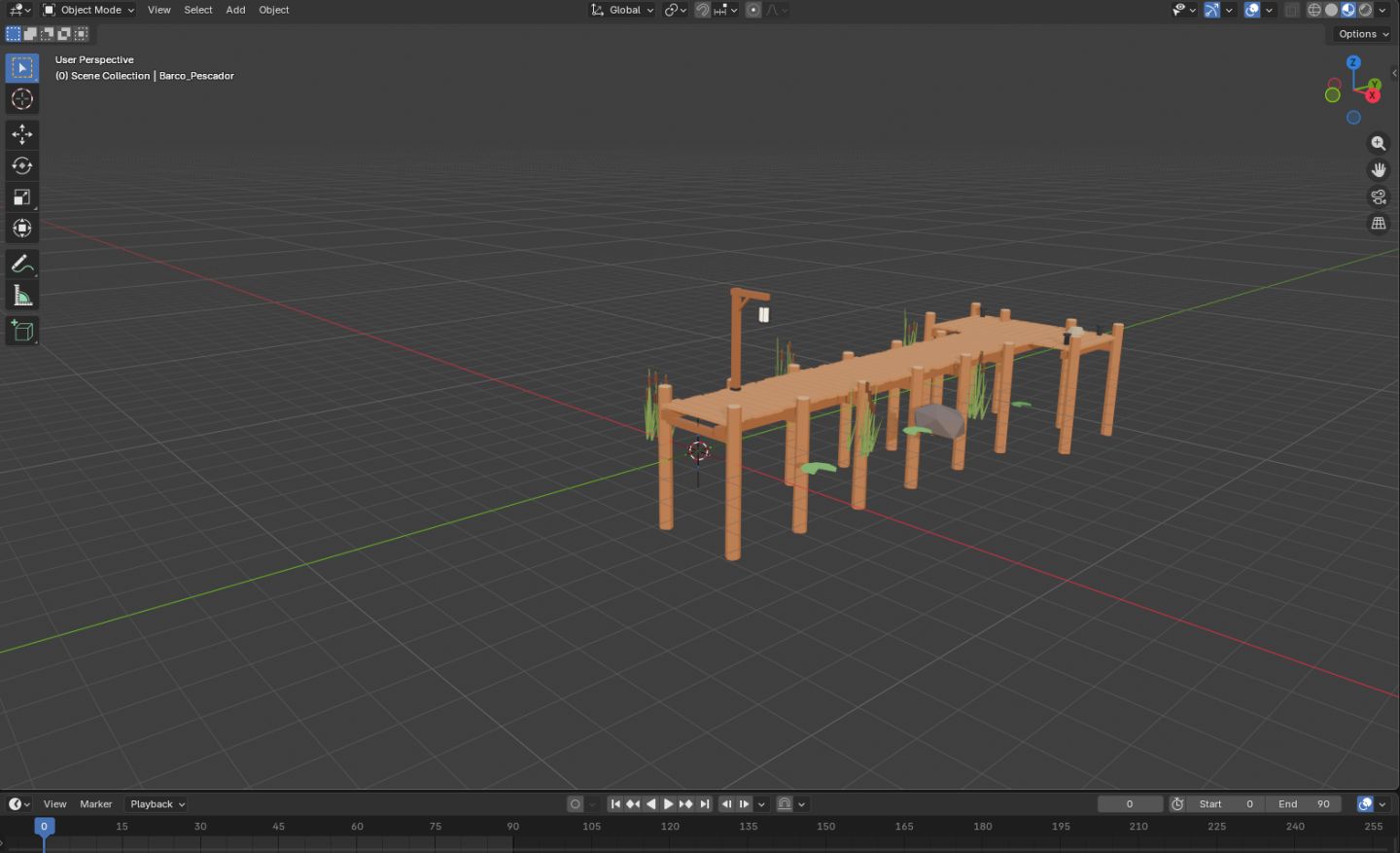Screen dimensions: 1400x853
Task: Choose the Annotate pencil tool
Action: [22, 264]
